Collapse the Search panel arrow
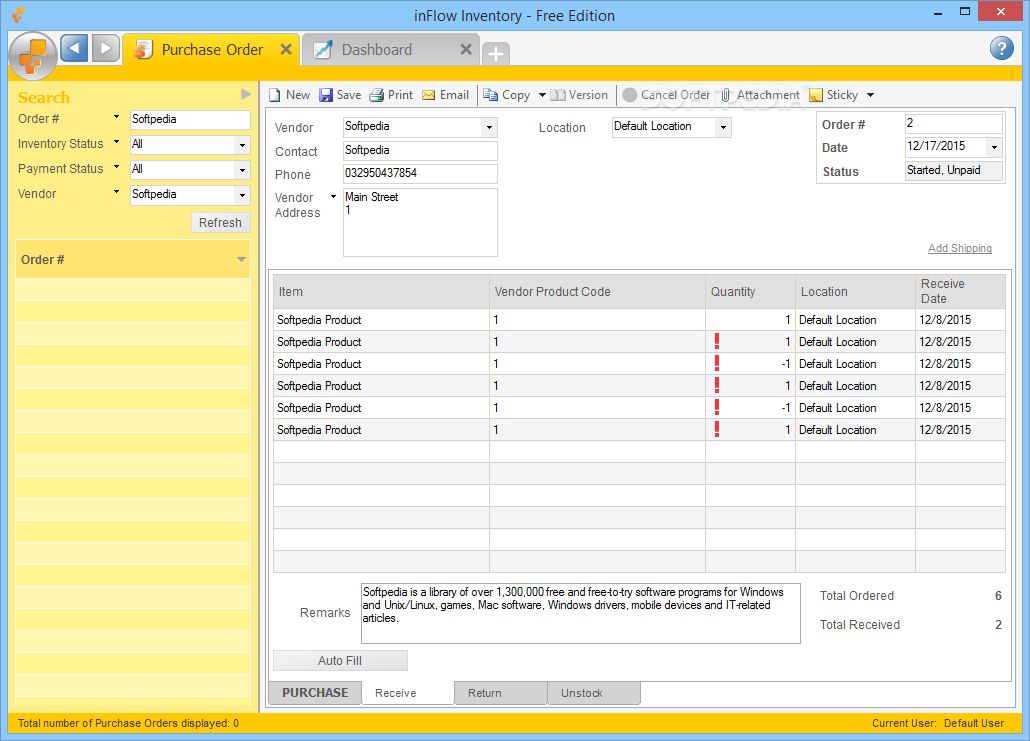 pos(246,94)
